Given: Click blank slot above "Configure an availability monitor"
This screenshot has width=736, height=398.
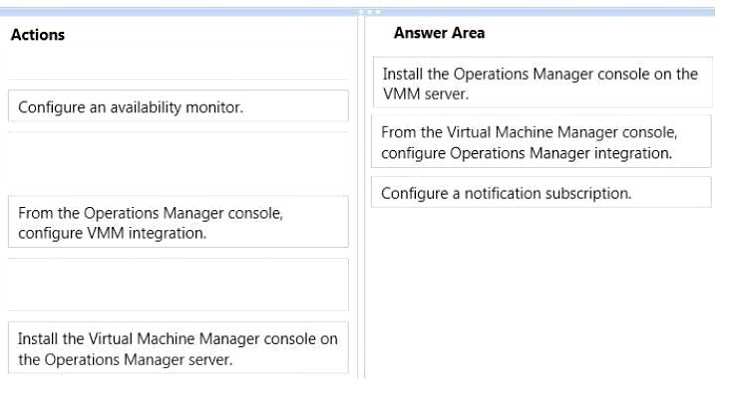Looking at the screenshot, I should pyautogui.click(x=178, y=68).
